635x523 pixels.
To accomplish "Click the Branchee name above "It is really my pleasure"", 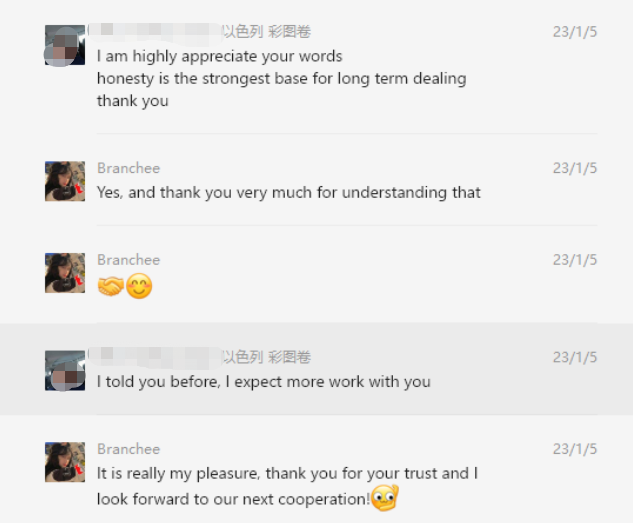I will [x=128, y=449].
